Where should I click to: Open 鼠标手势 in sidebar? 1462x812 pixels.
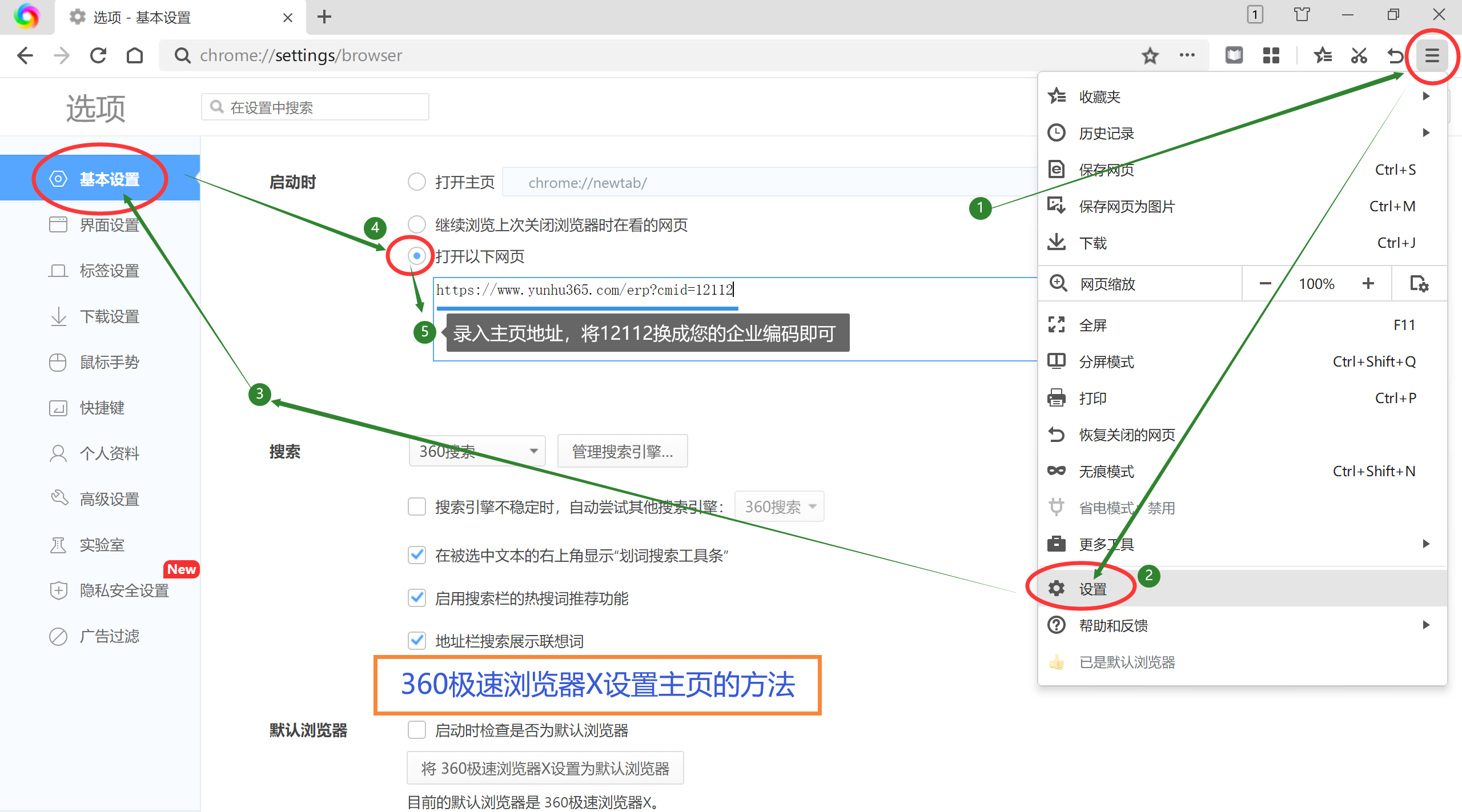(100, 362)
